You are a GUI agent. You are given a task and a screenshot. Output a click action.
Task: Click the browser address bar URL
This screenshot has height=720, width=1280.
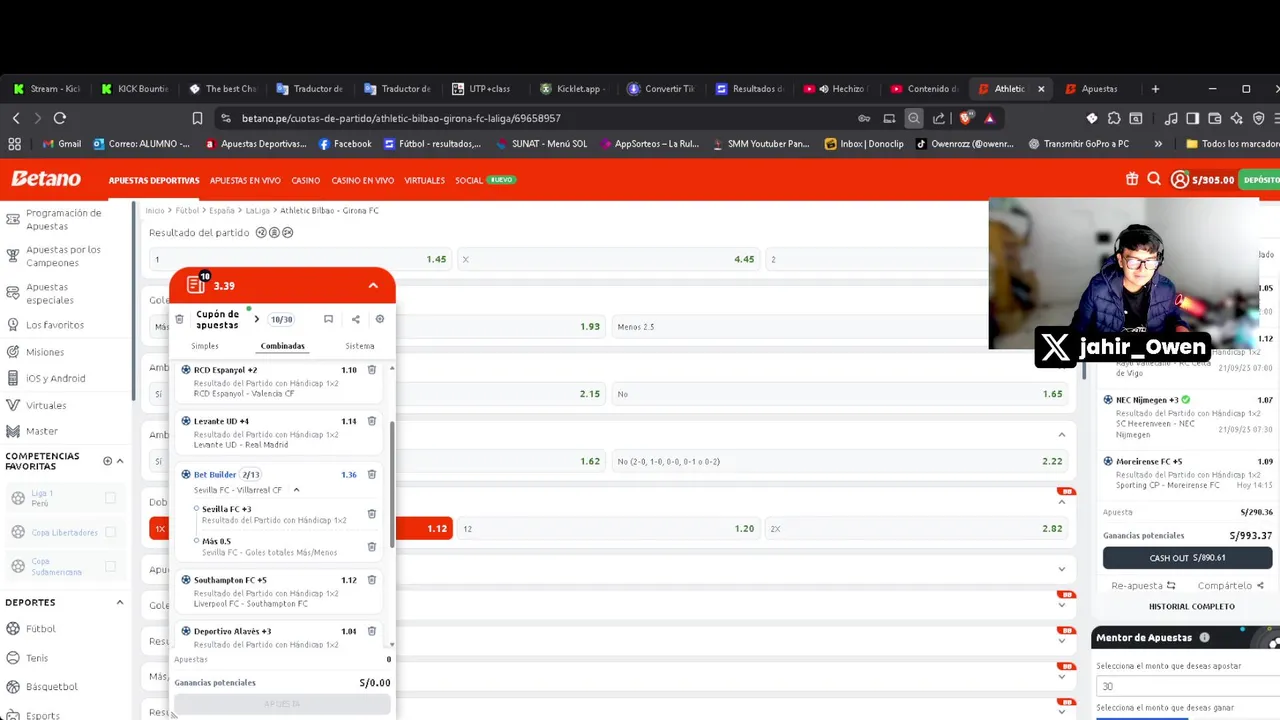(x=401, y=118)
